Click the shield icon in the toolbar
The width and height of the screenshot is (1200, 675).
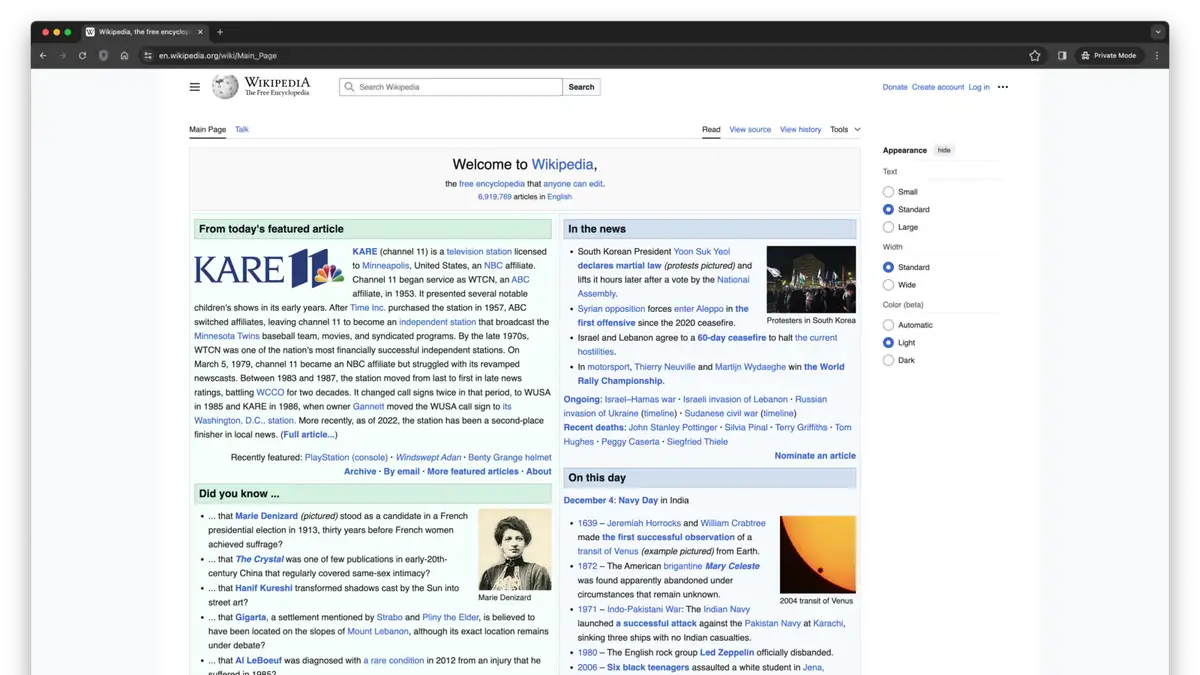click(x=103, y=56)
